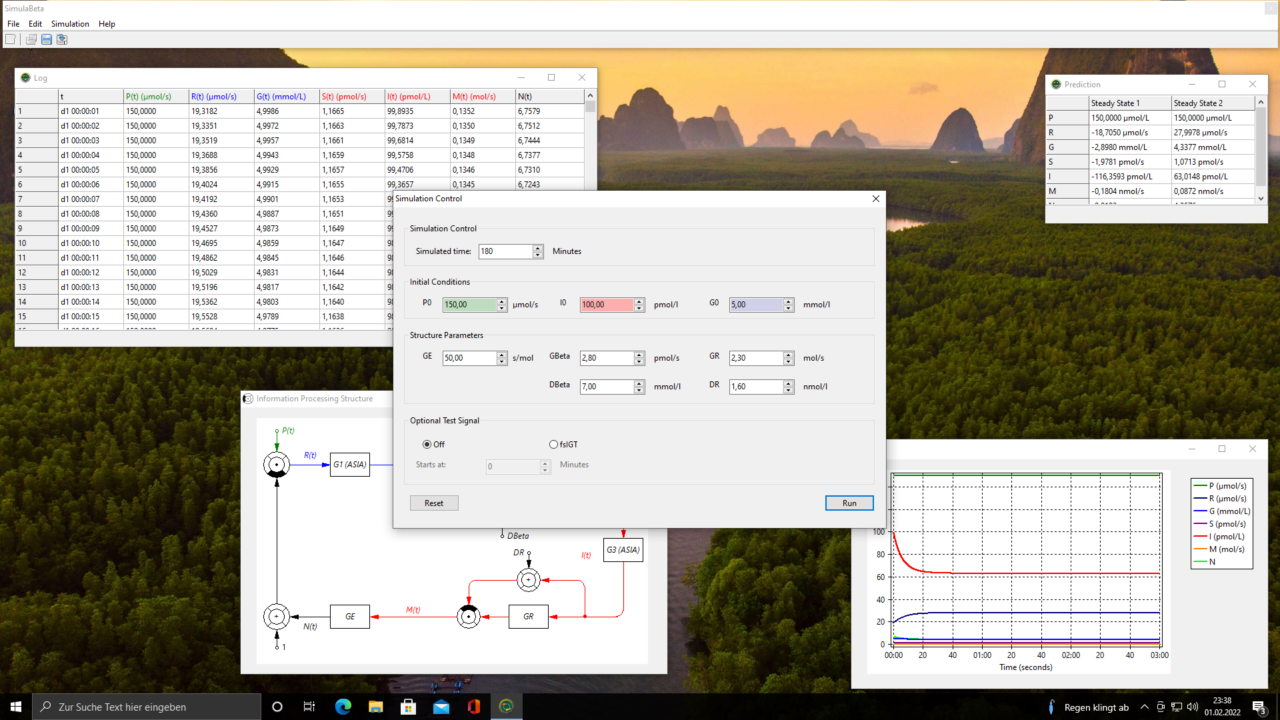Viewport: 1280px width, 720px height.
Task: Open Microsoft Store from the taskbar
Action: tap(408, 707)
